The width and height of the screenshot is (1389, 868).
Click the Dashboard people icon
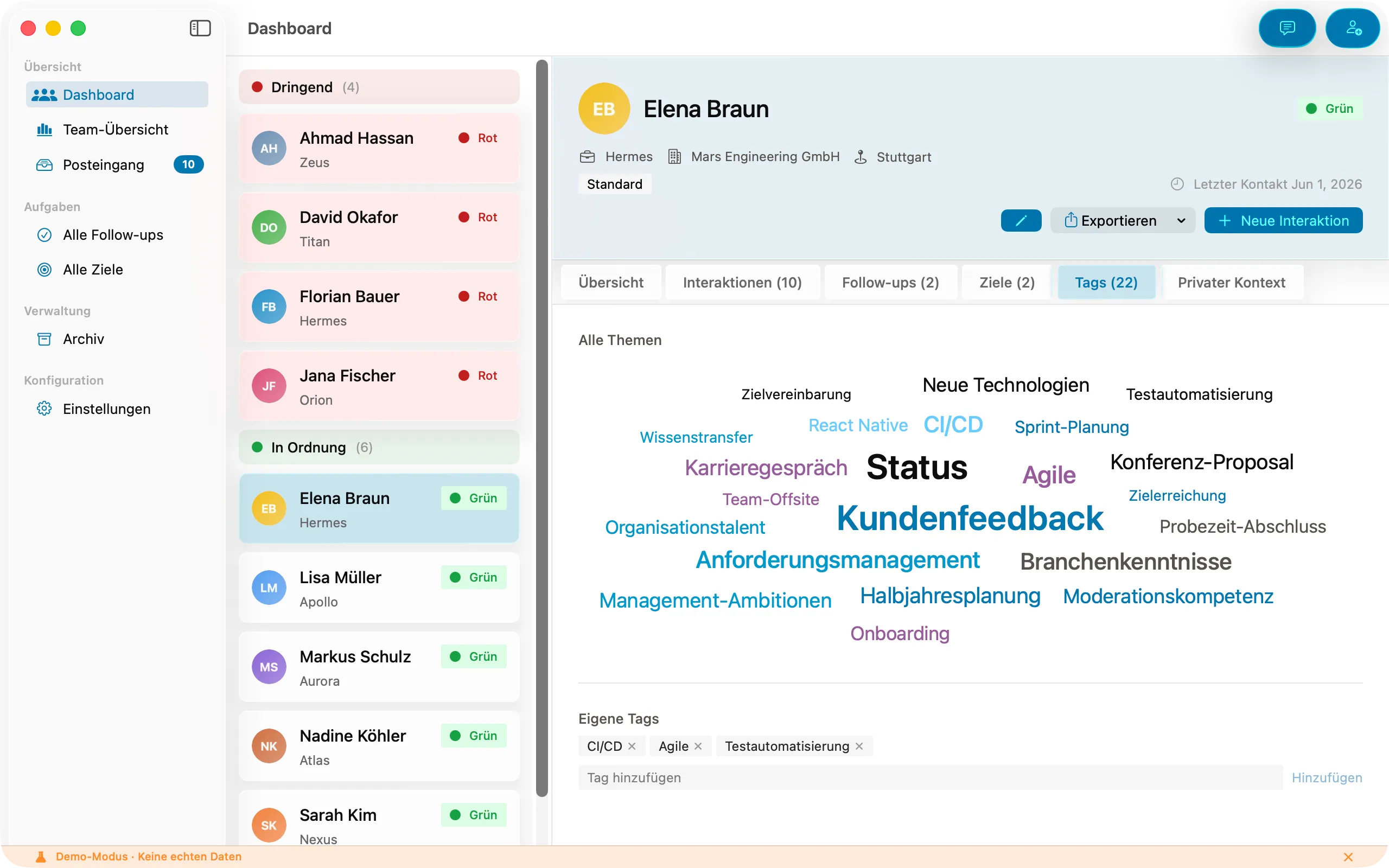(44, 95)
